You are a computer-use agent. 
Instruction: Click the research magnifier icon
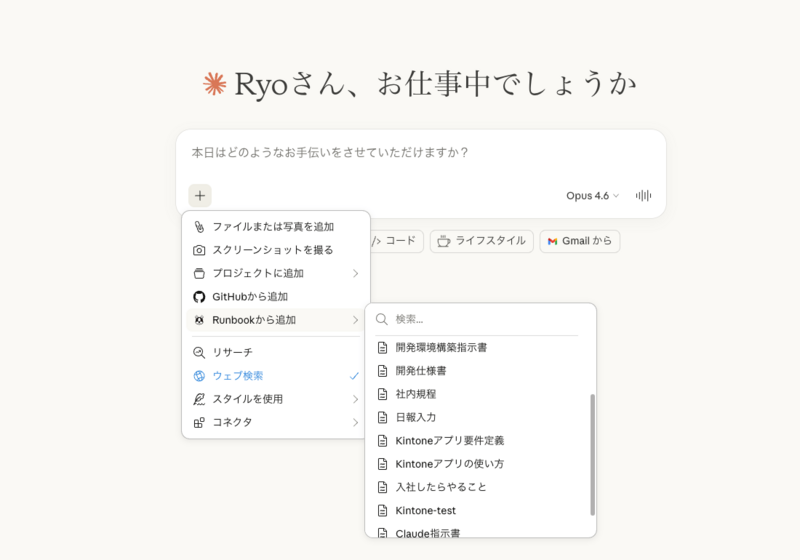[x=199, y=352]
